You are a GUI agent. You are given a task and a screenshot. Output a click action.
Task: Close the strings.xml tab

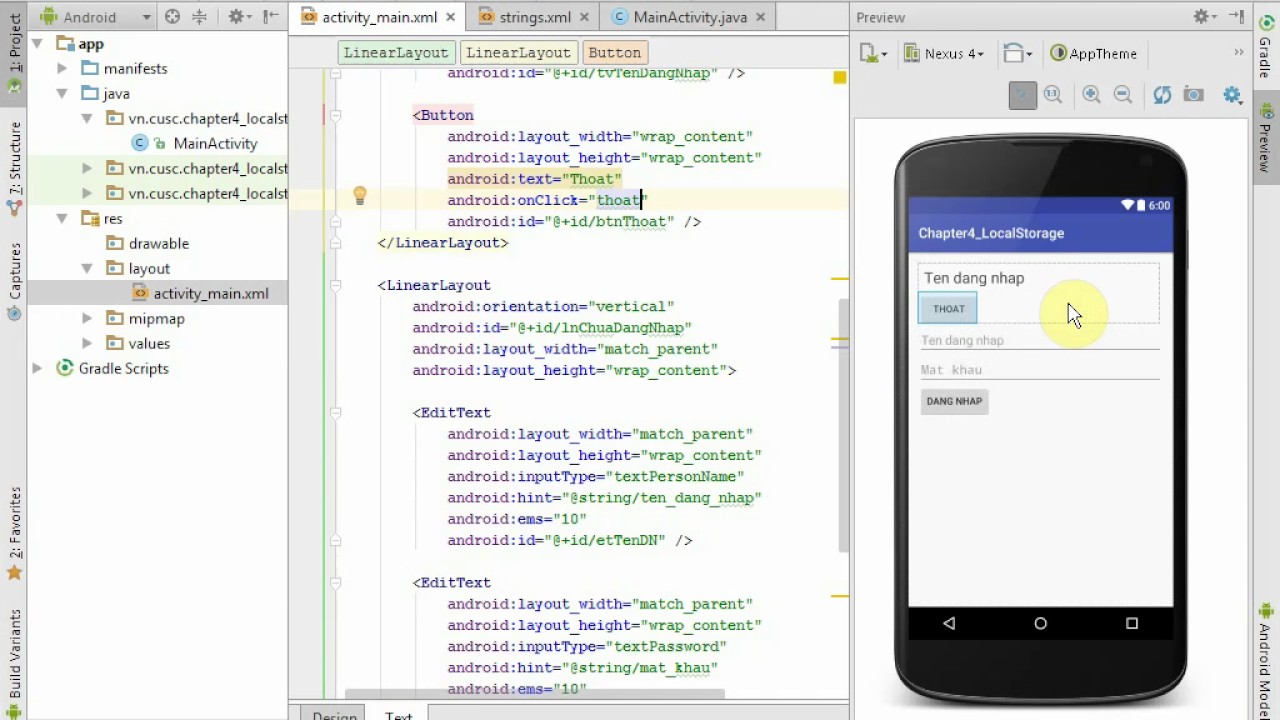point(585,17)
